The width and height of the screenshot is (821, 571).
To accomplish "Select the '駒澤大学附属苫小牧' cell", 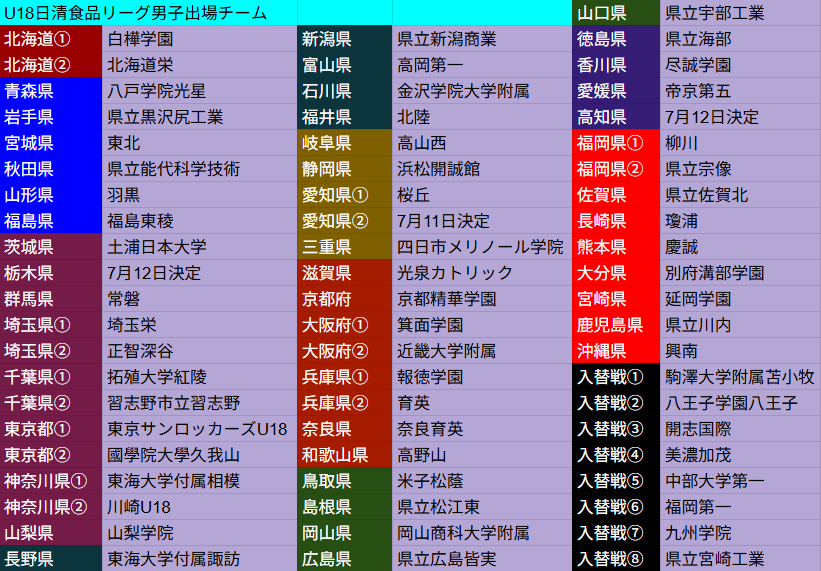I will pos(740,377).
